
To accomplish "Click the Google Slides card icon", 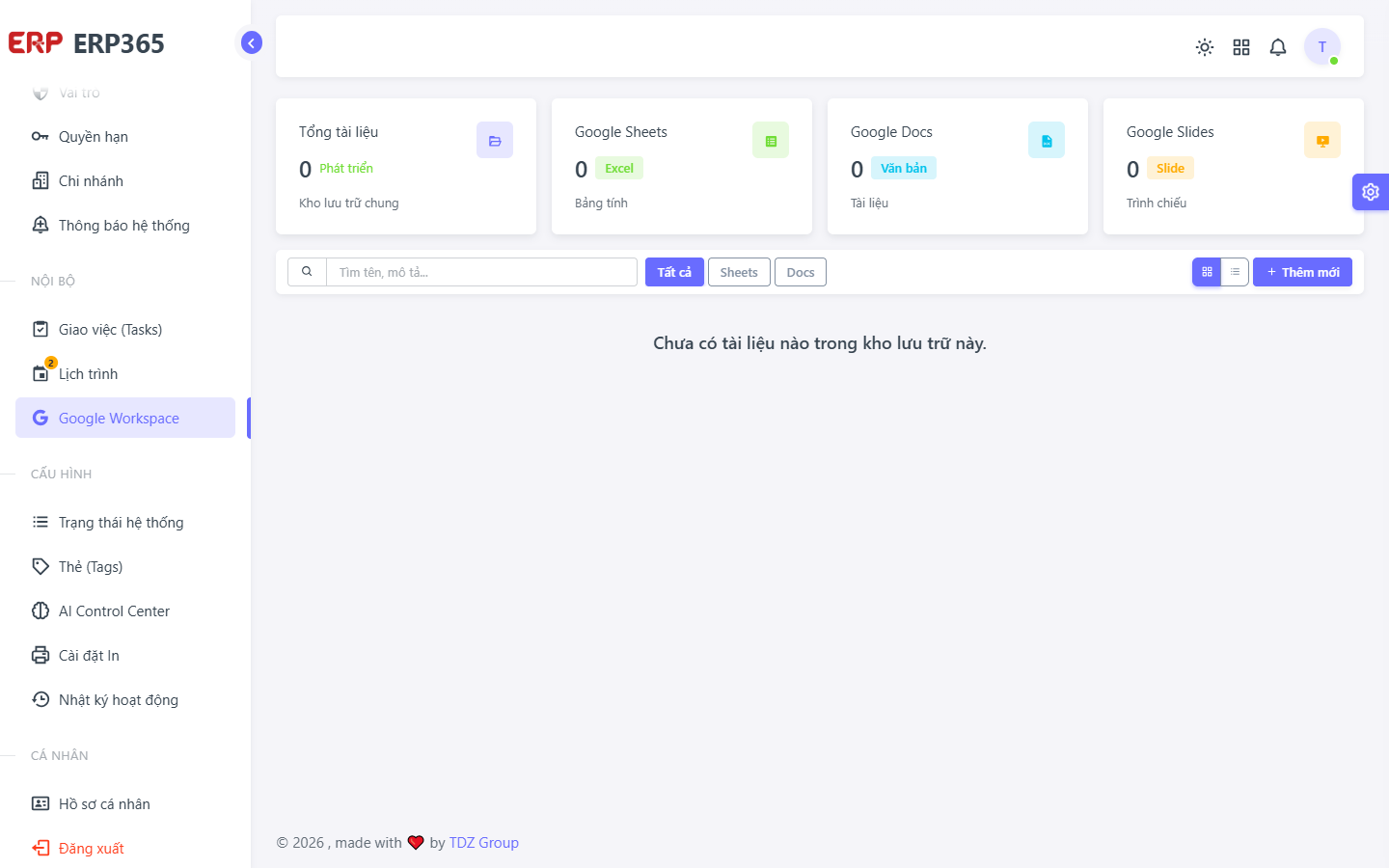I will [x=1322, y=140].
